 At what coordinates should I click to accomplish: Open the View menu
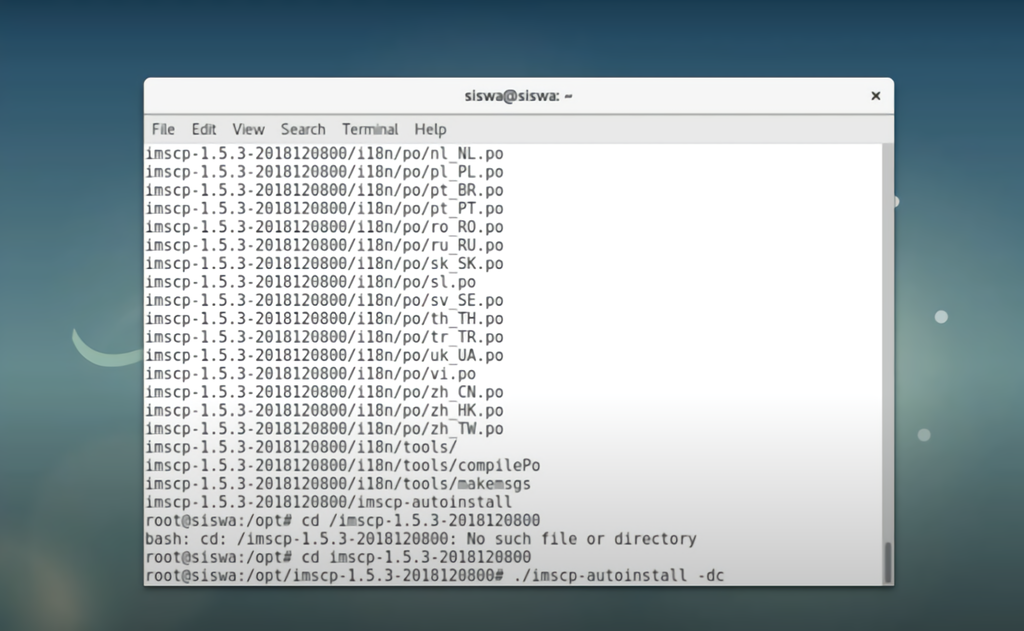point(249,129)
